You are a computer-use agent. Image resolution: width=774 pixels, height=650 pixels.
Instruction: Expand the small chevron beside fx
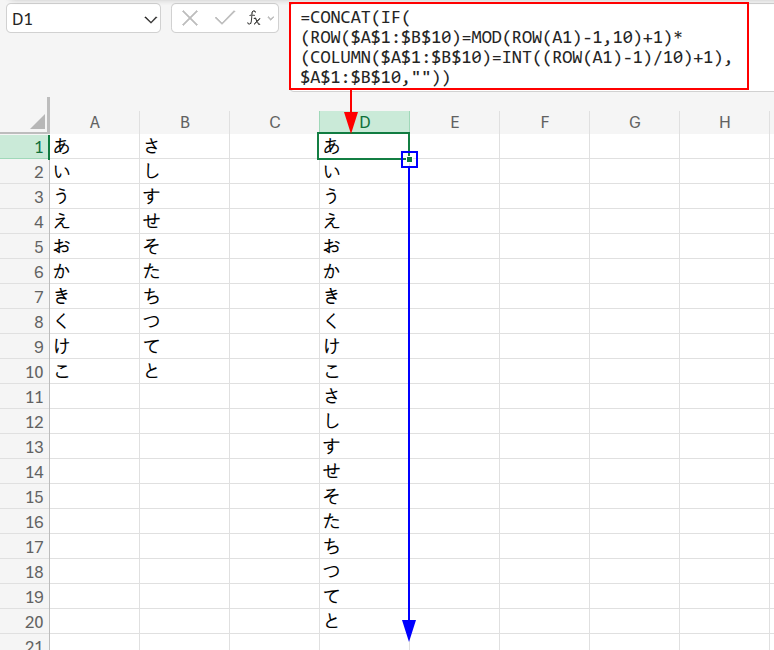click(271, 19)
